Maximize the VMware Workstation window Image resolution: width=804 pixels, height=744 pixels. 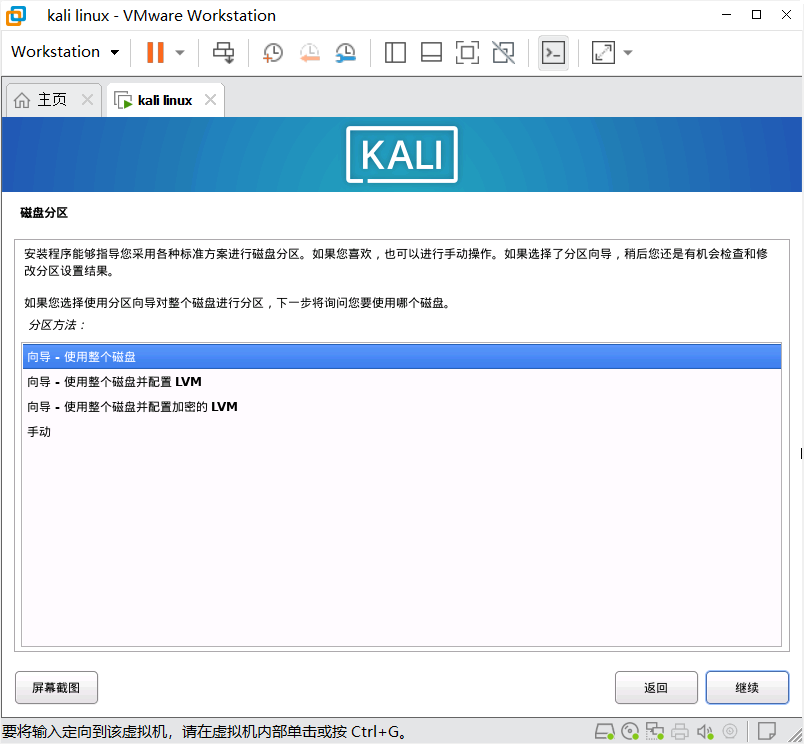756,15
